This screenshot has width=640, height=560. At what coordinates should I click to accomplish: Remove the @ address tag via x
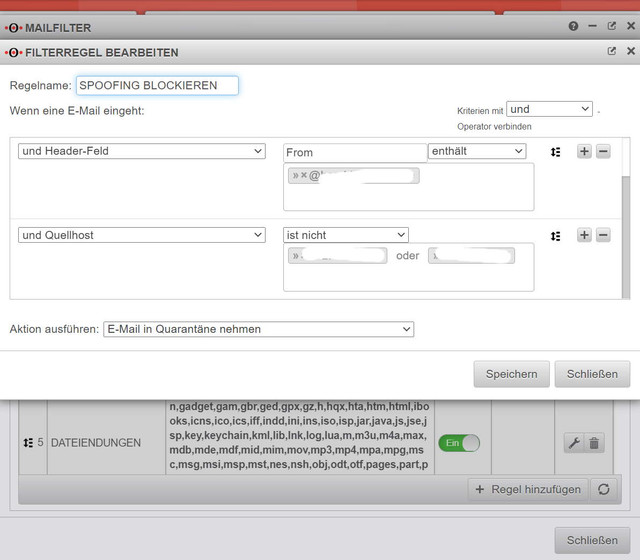[304, 176]
